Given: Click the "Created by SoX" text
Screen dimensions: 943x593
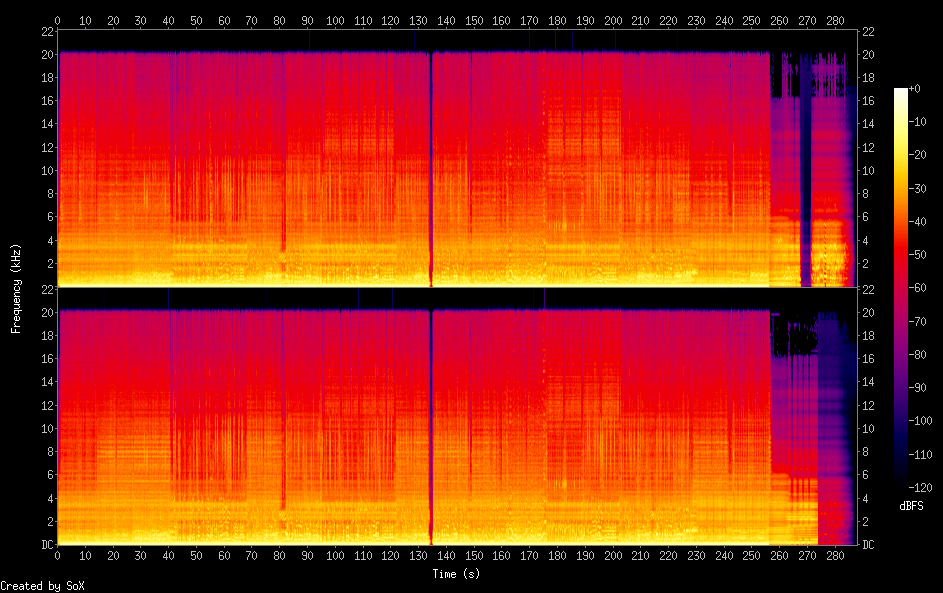Looking at the screenshot, I should 35,586.
